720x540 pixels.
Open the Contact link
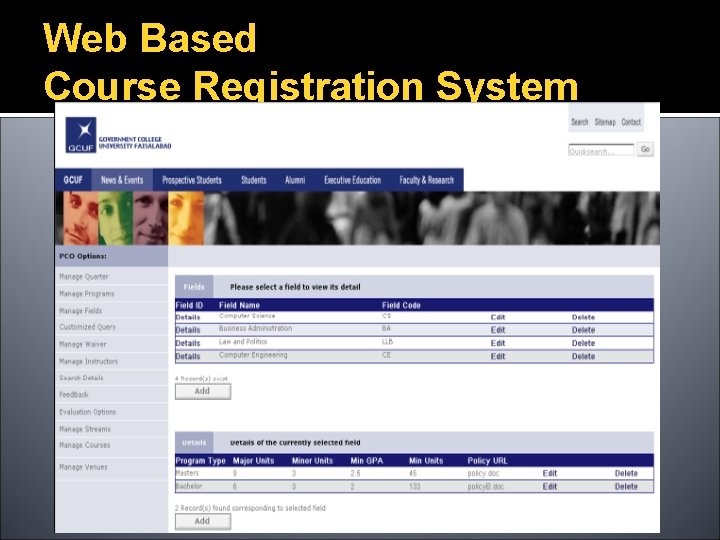point(631,122)
